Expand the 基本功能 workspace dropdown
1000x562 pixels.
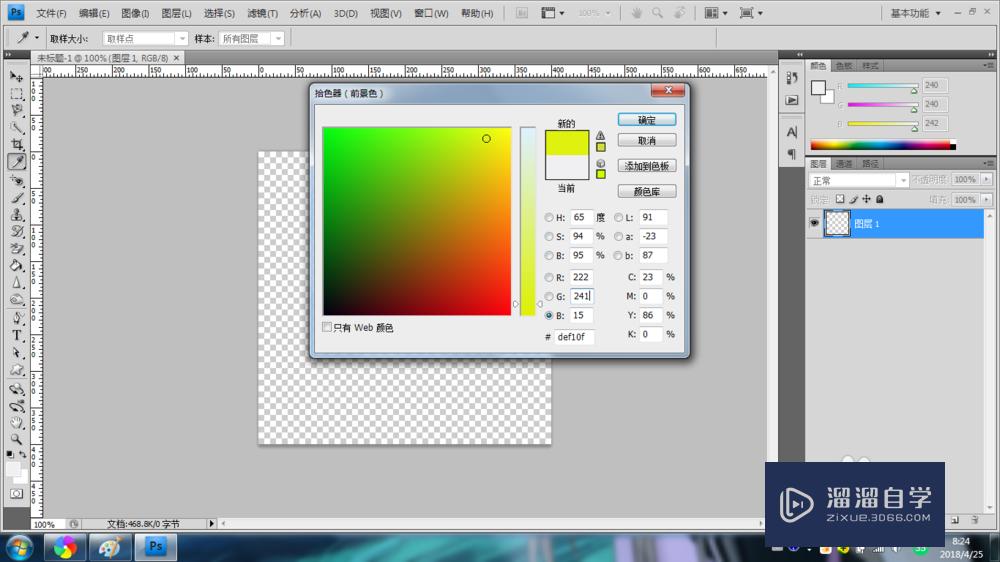915,13
